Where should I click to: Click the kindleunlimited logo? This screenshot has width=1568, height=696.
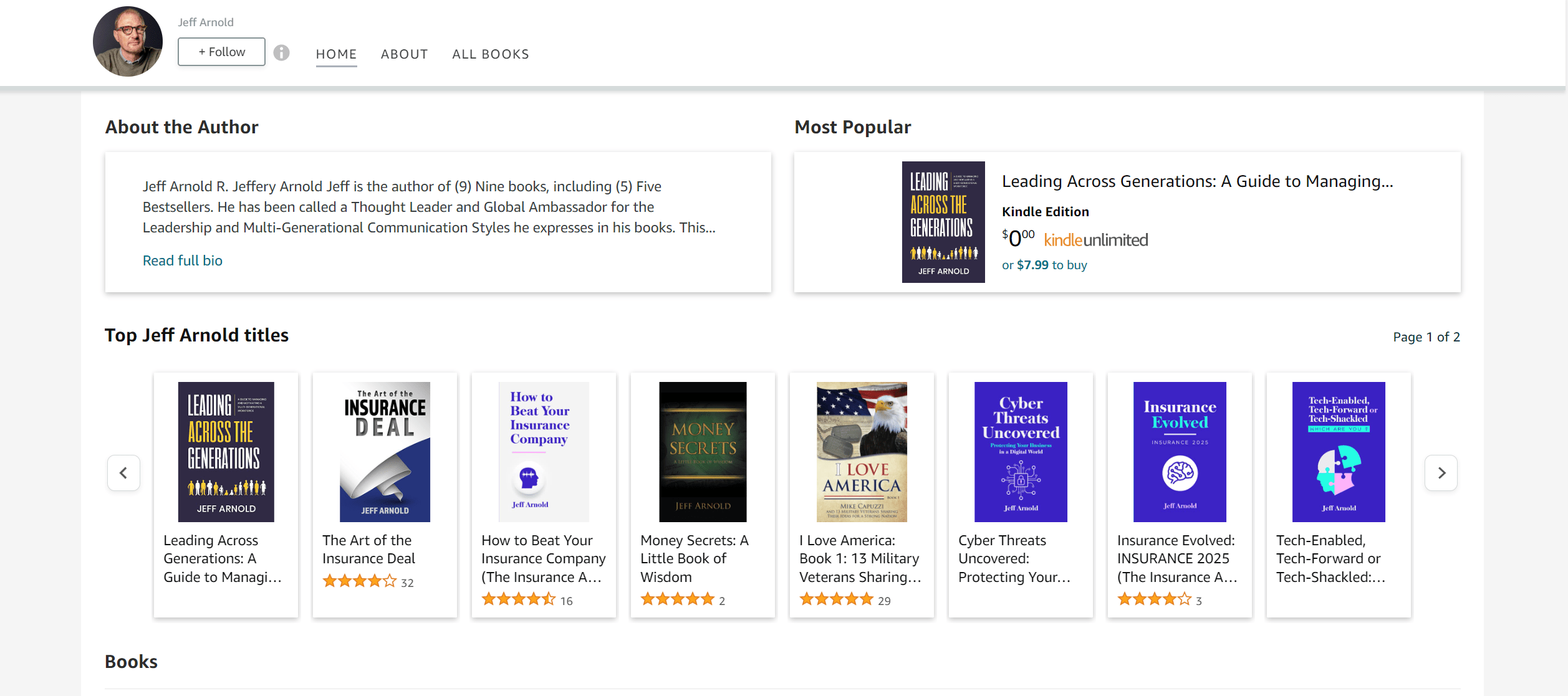pos(1095,240)
